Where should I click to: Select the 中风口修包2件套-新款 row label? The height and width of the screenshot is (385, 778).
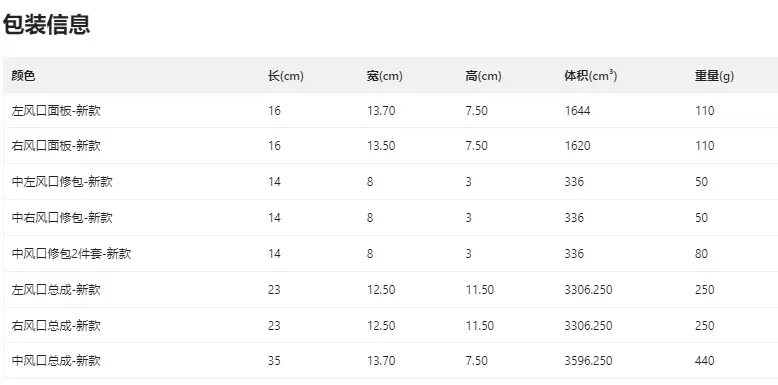(x=71, y=254)
